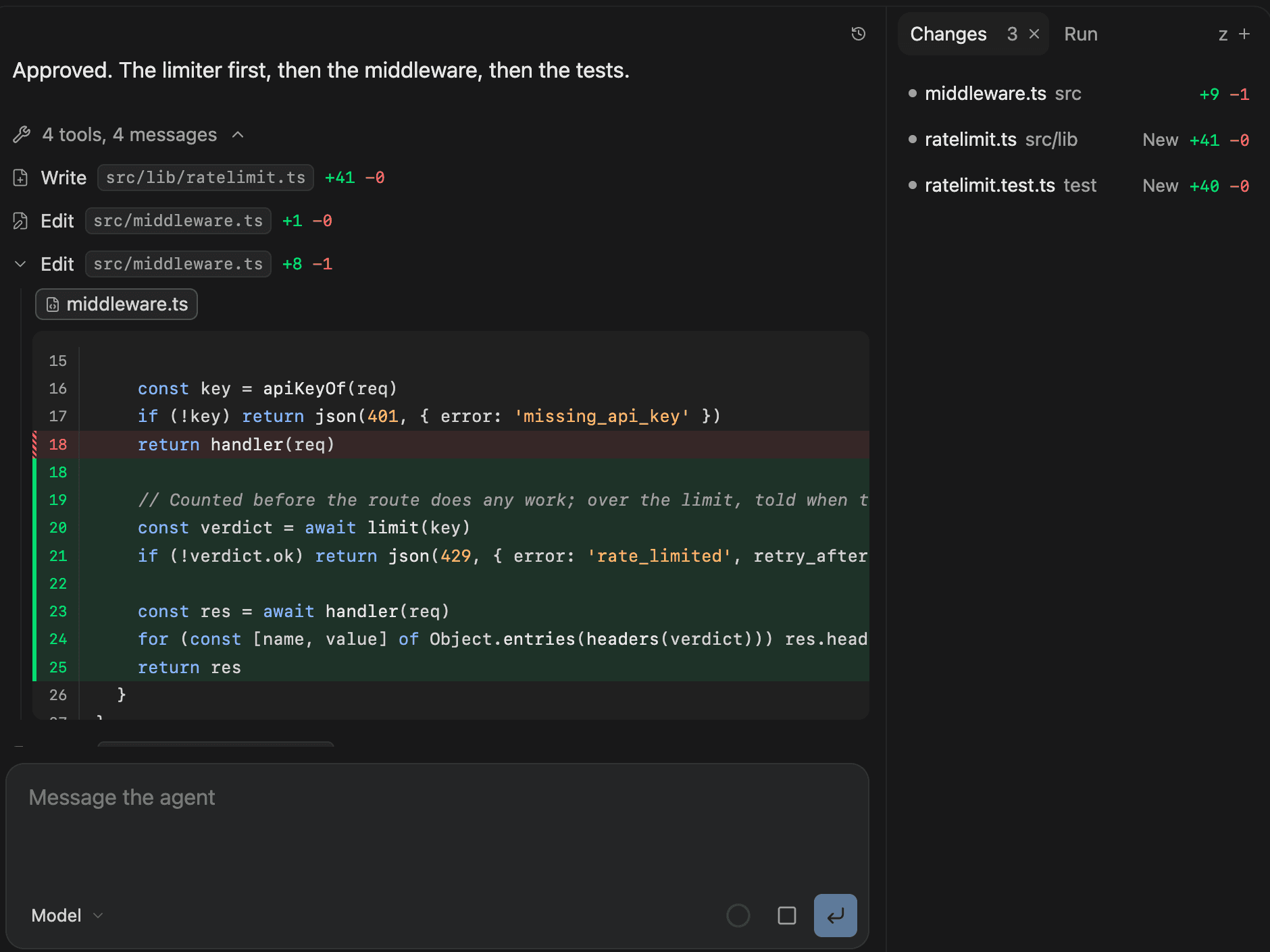Select ratelimit.test.ts in the Changes list
Viewport: 1270px width, 952px height.
point(1079,186)
